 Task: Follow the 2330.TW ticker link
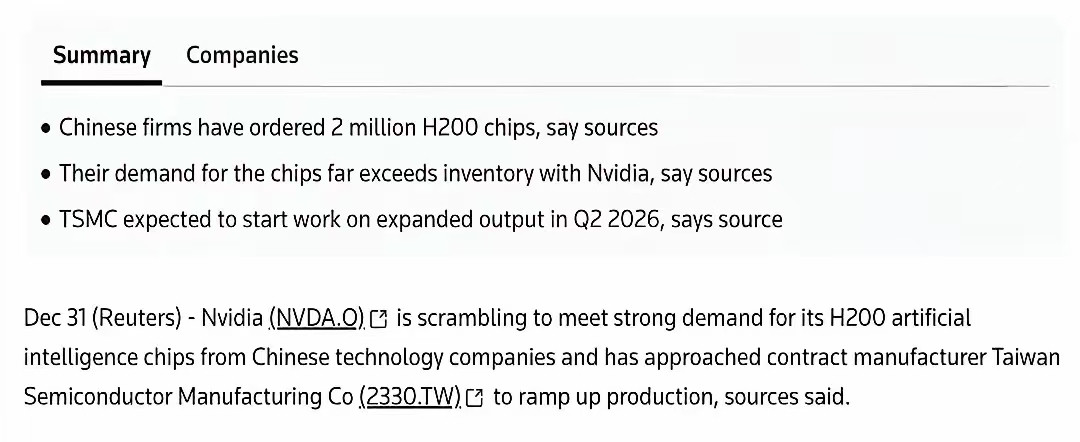point(409,397)
